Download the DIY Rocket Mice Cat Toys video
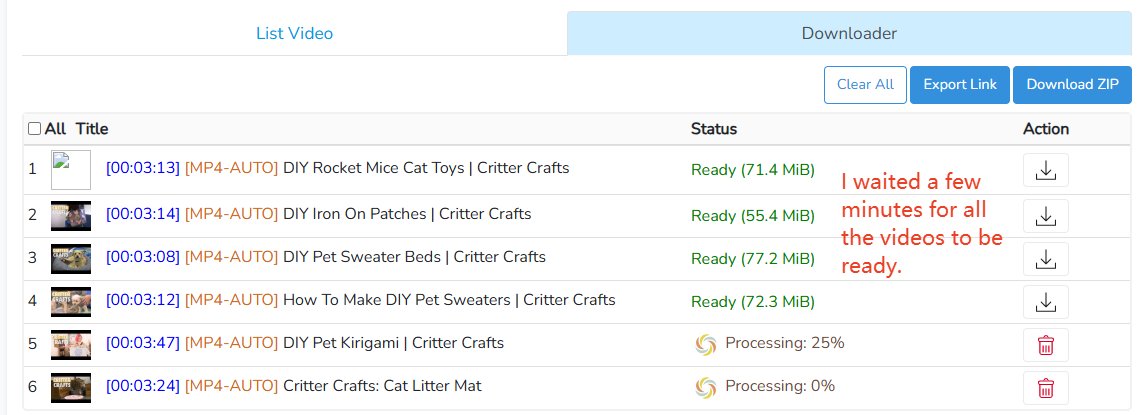The image size is (1142, 415). tap(1045, 170)
